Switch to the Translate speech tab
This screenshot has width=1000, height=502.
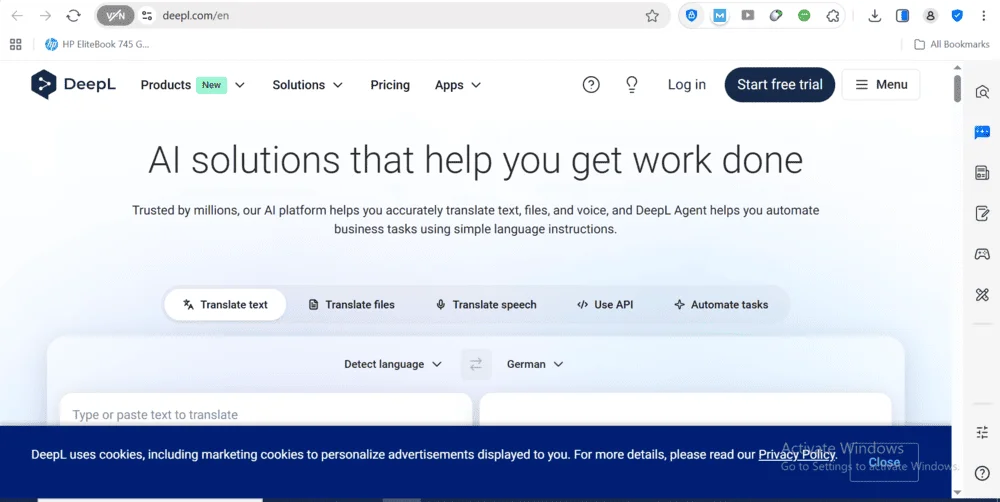tap(486, 305)
